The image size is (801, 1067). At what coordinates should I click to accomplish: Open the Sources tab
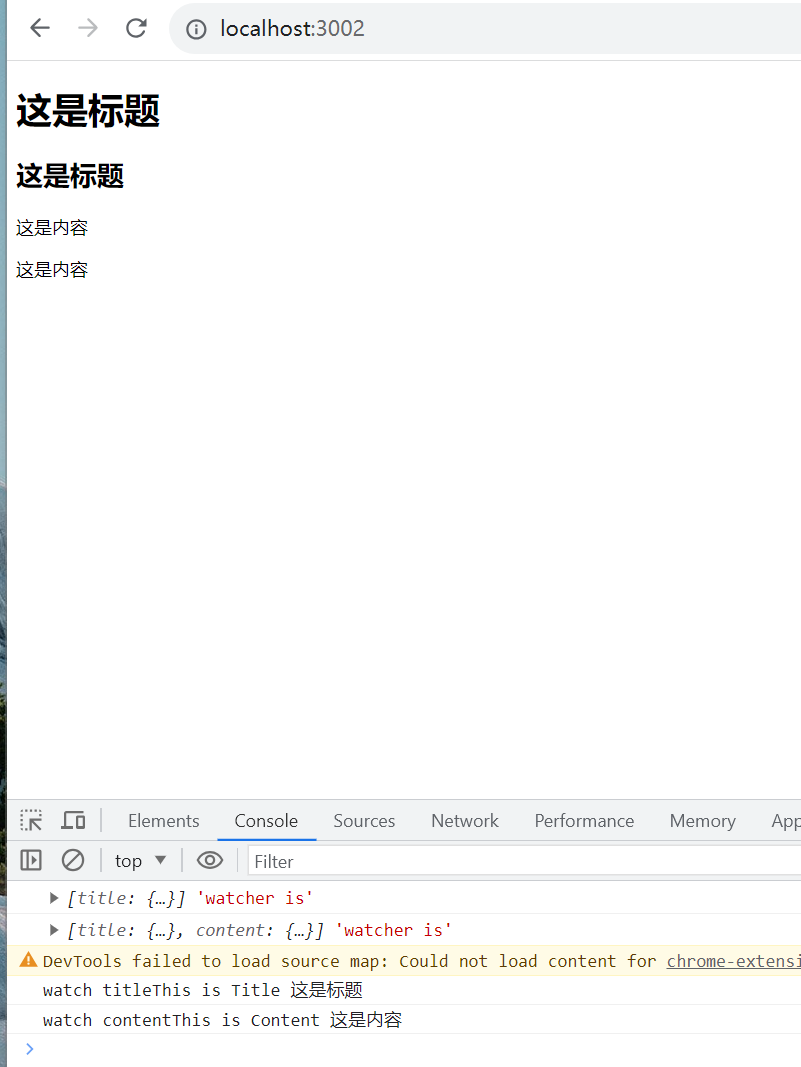[x=364, y=821]
